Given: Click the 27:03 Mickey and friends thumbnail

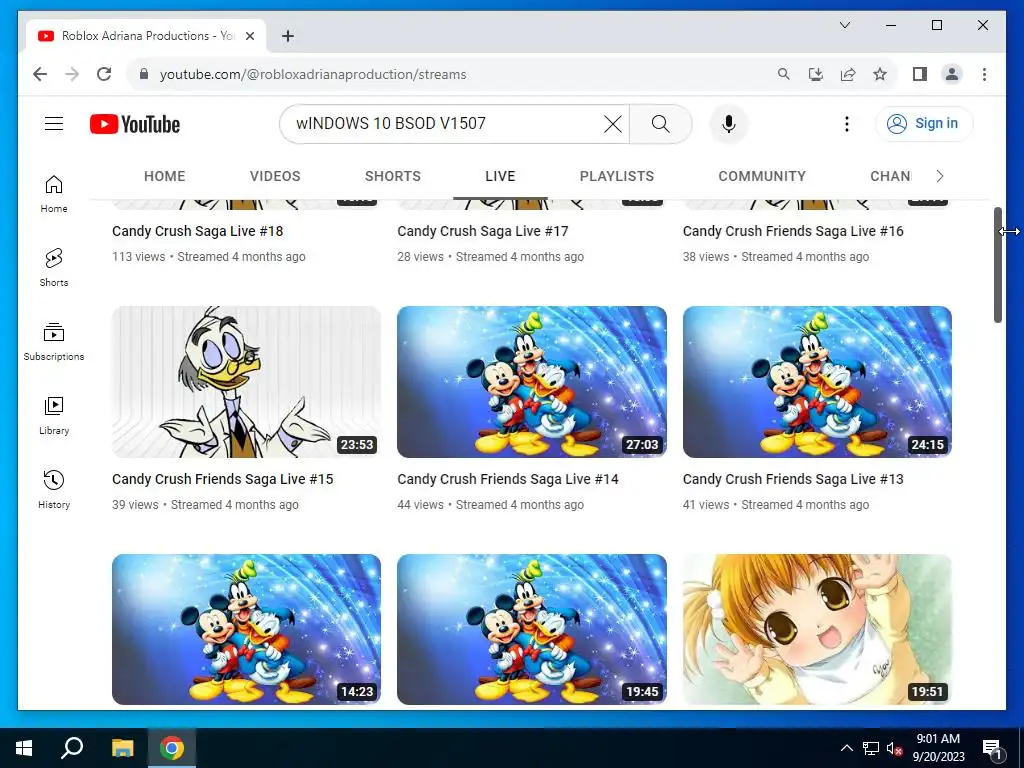Looking at the screenshot, I should (532, 381).
